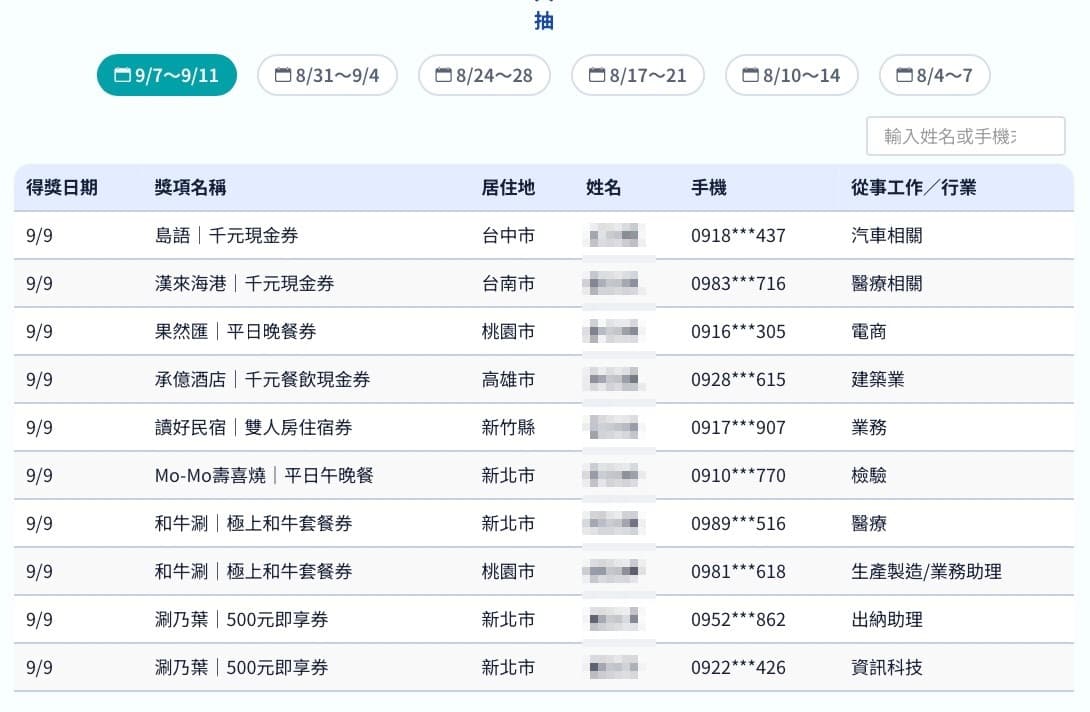Click the 得獎日期 column header
The image size is (1090, 712).
coord(62,188)
